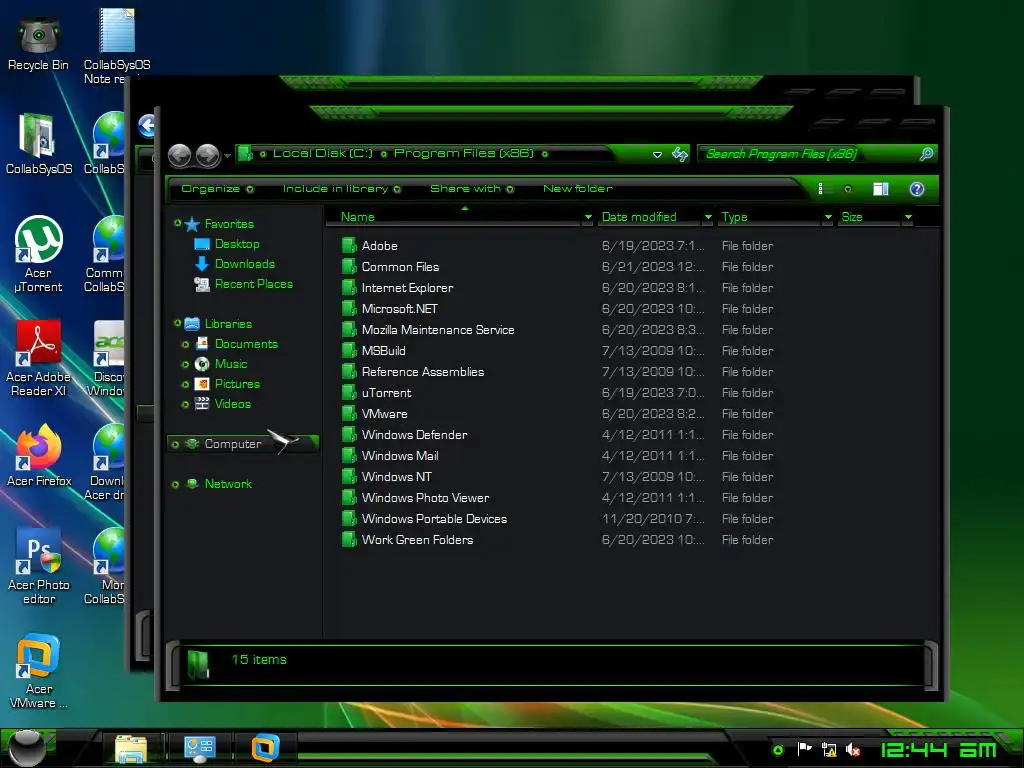Open the Share with menu
1024x768 pixels.
coord(472,189)
